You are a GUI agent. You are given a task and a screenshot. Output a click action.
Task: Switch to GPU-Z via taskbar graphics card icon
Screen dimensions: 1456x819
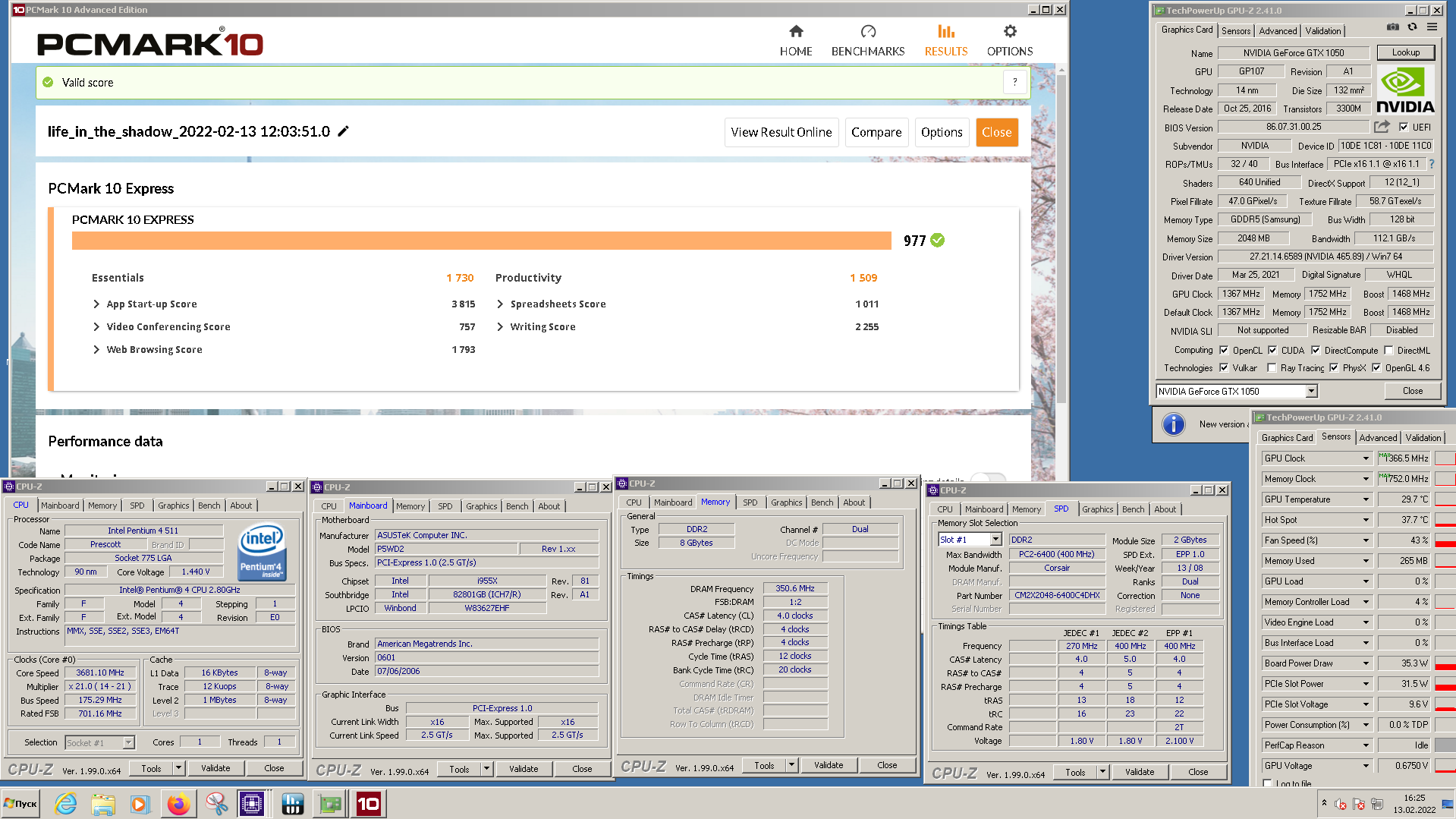point(331,803)
